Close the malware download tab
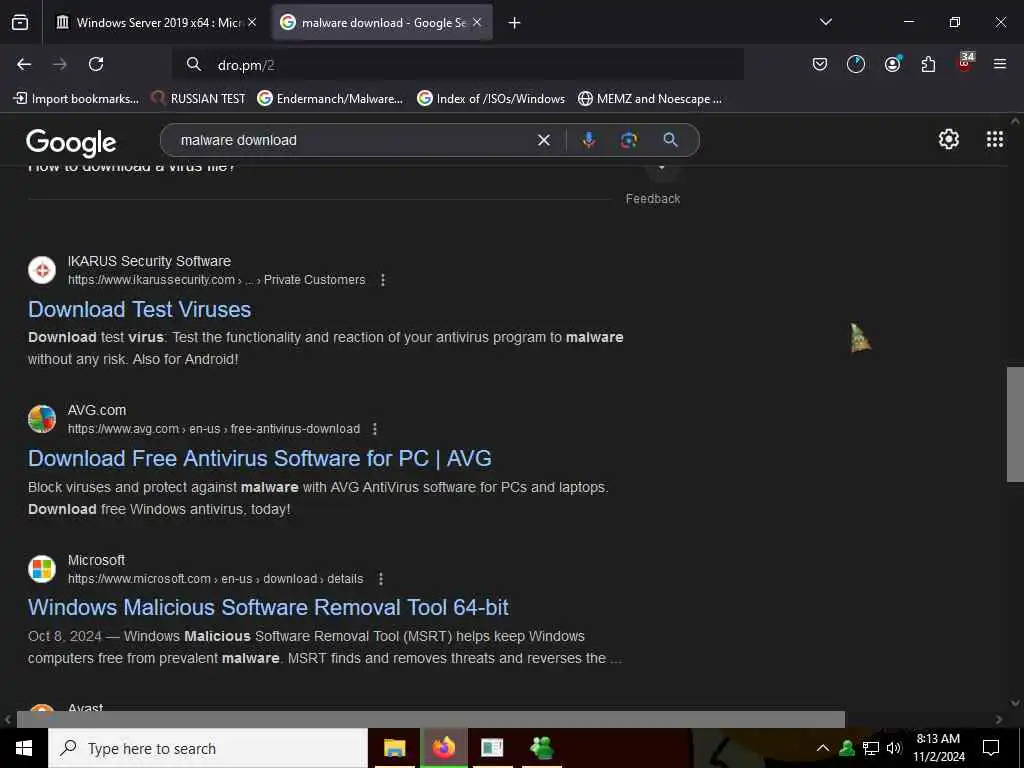The image size is (1024, 768). (477, 22)
